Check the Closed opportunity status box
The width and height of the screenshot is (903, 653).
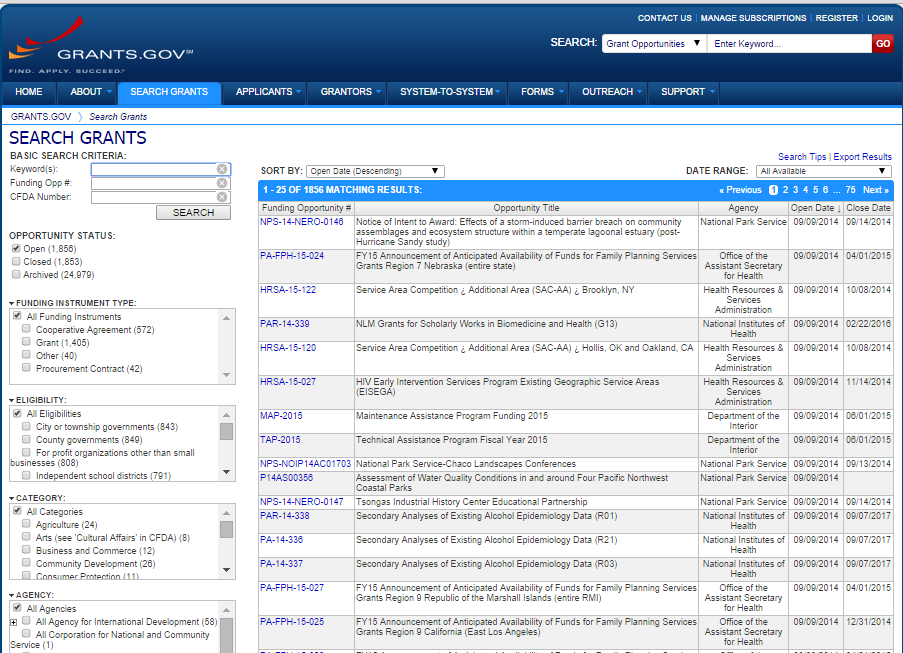pyautogui.click(x=16, y=262)
